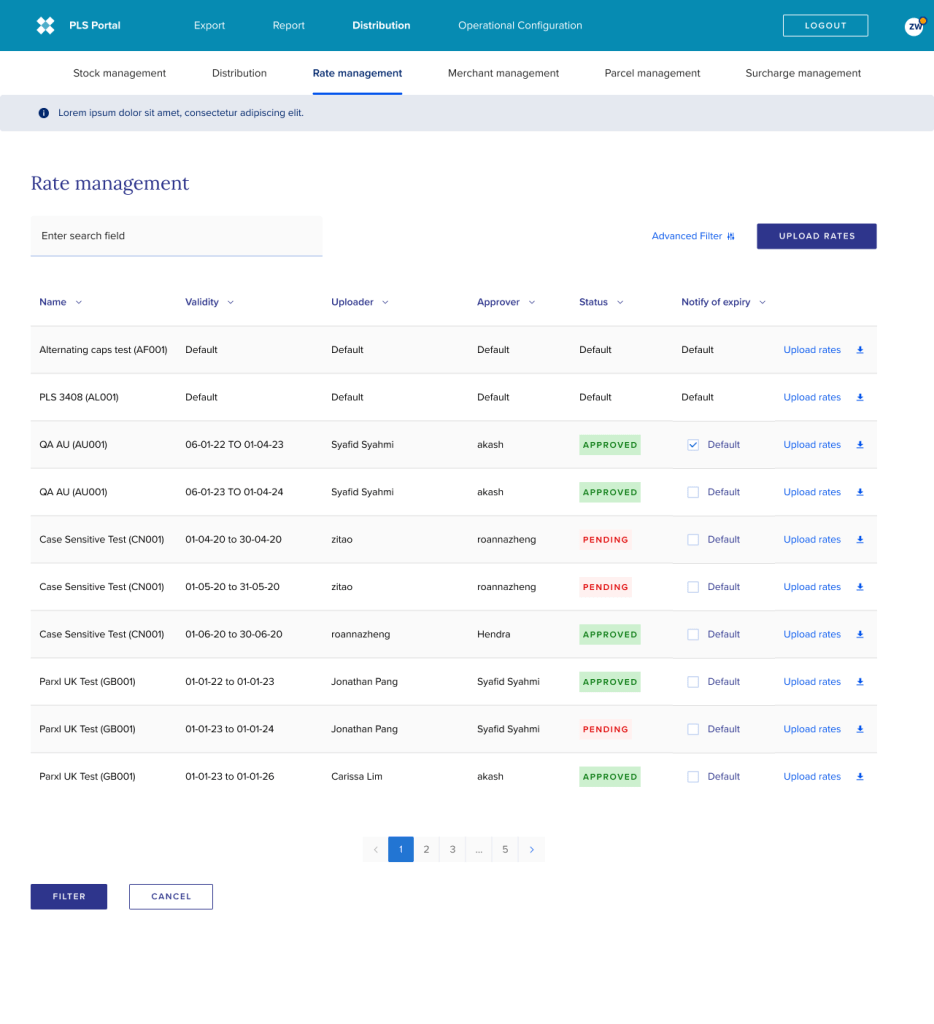The image size is (934, 1024).
Task: Download rates for Alternating caps test row
Action: pos(860,350)
